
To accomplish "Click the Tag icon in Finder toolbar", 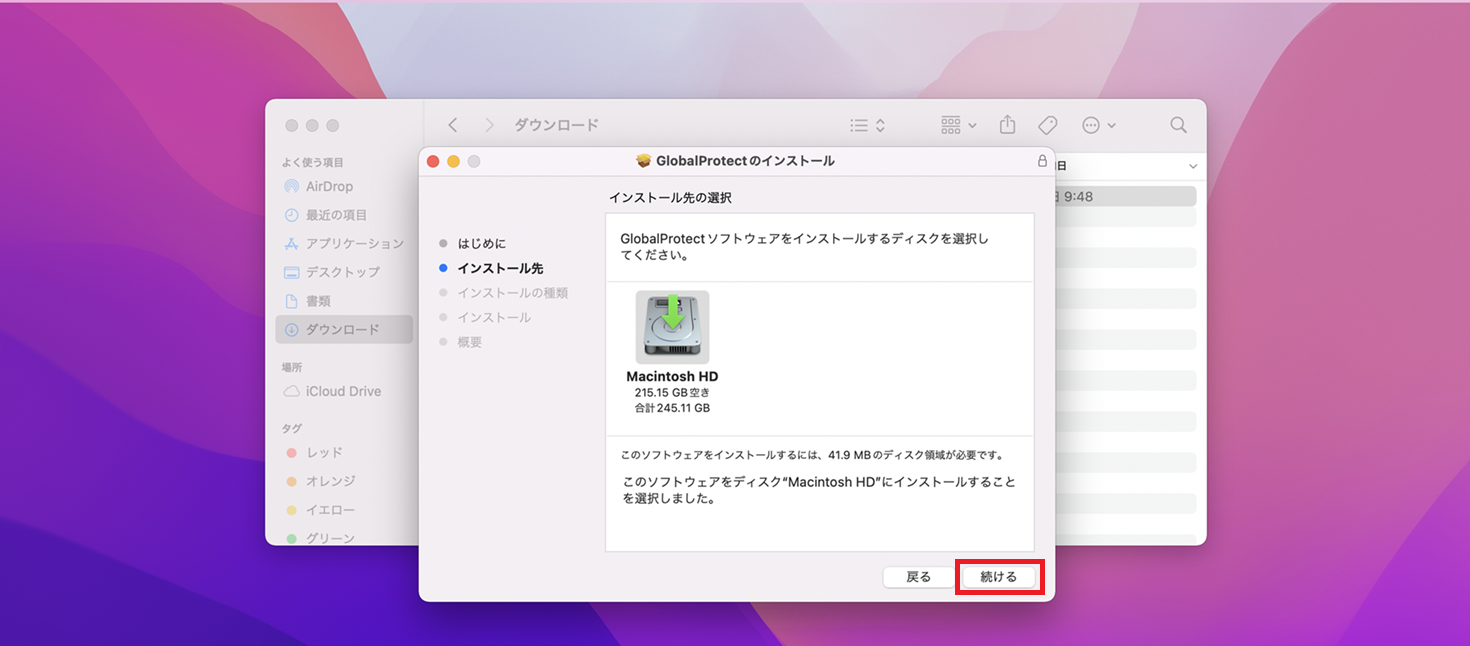I will pos(1048,125).
